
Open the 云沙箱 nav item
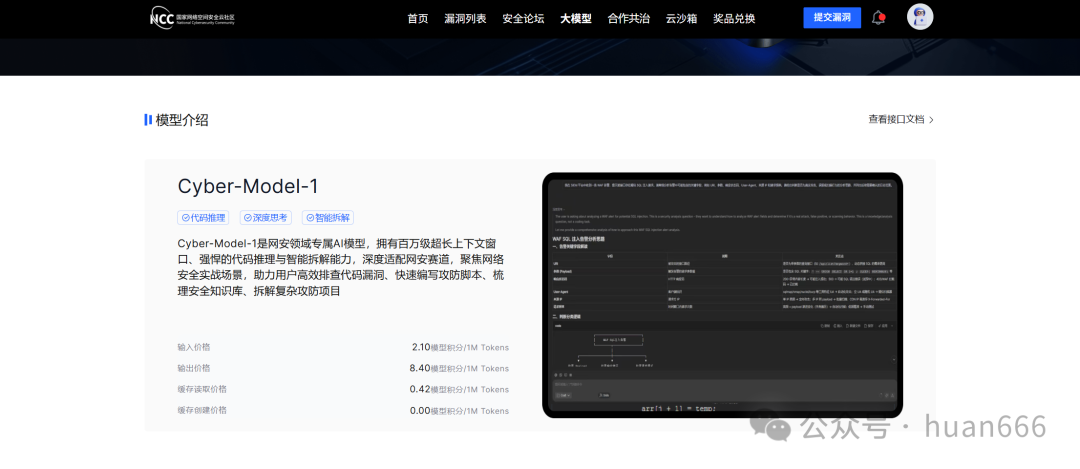[x=681, y=19]
